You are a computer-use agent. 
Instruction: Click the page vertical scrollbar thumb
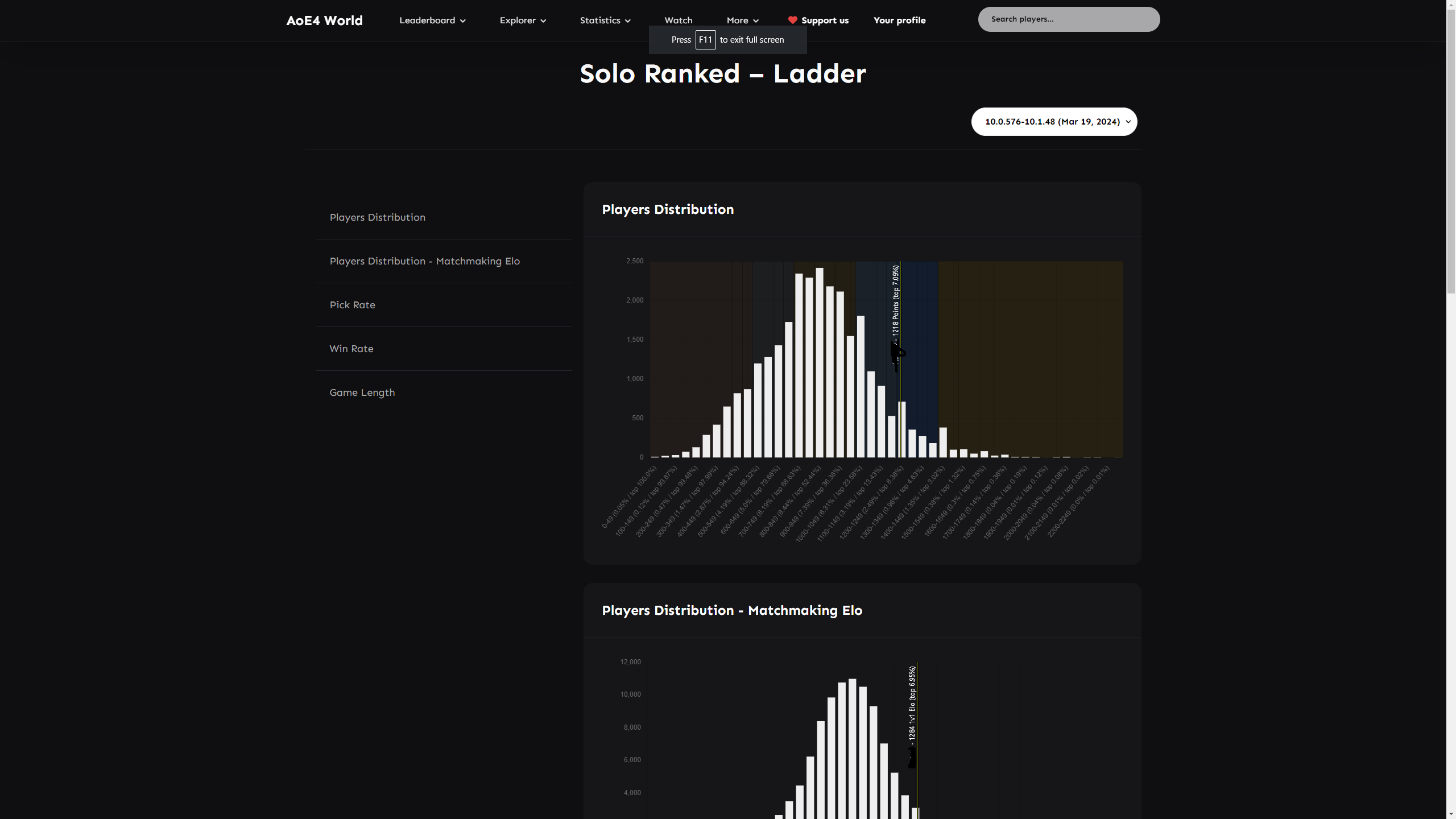[1451, 151]
